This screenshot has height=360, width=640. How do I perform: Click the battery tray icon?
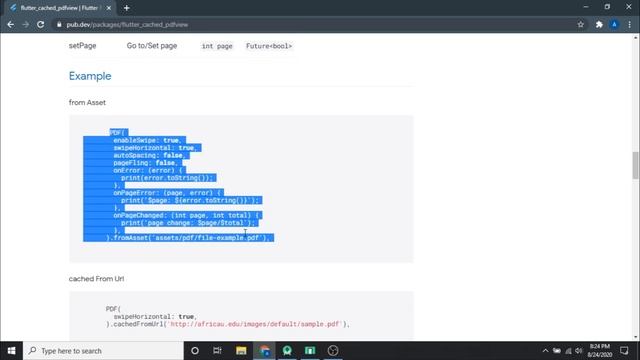click(x=557, y=351)
